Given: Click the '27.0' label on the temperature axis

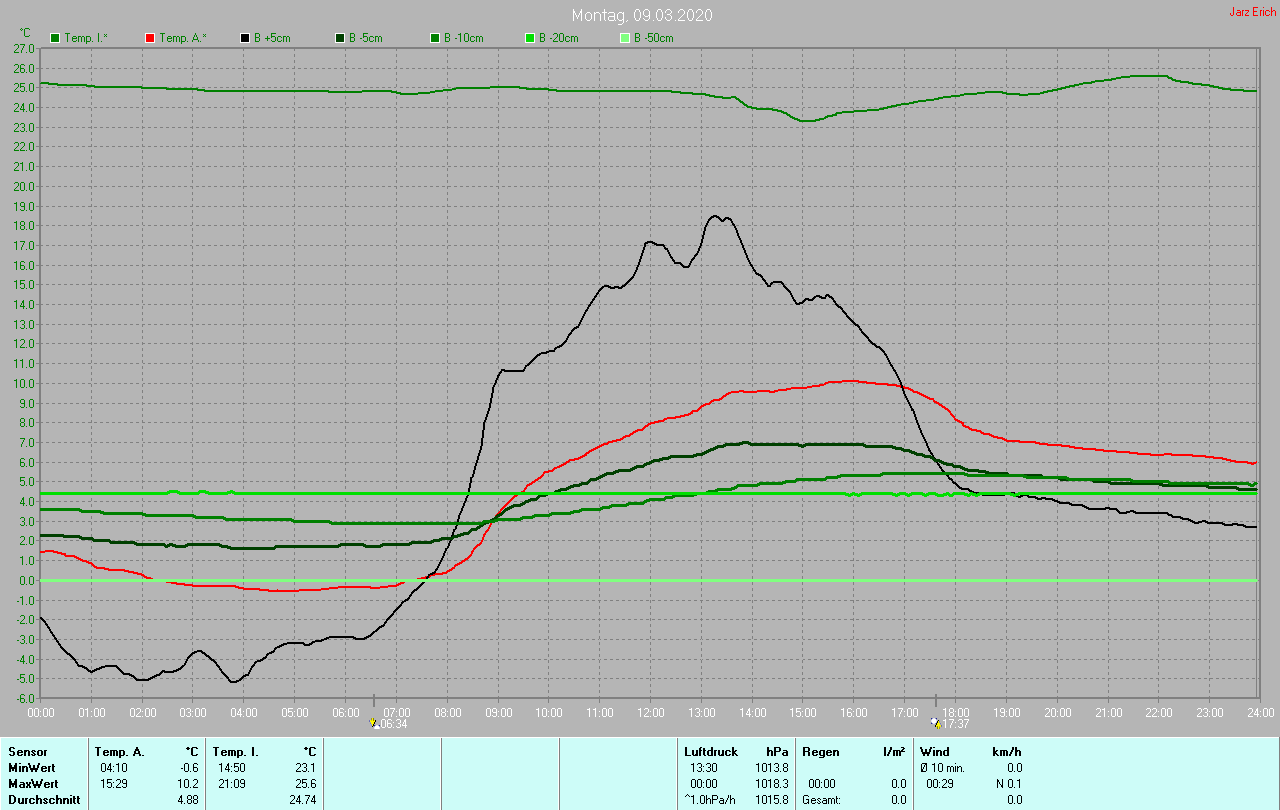Looking at the screenshot, I should coord(24,48).
